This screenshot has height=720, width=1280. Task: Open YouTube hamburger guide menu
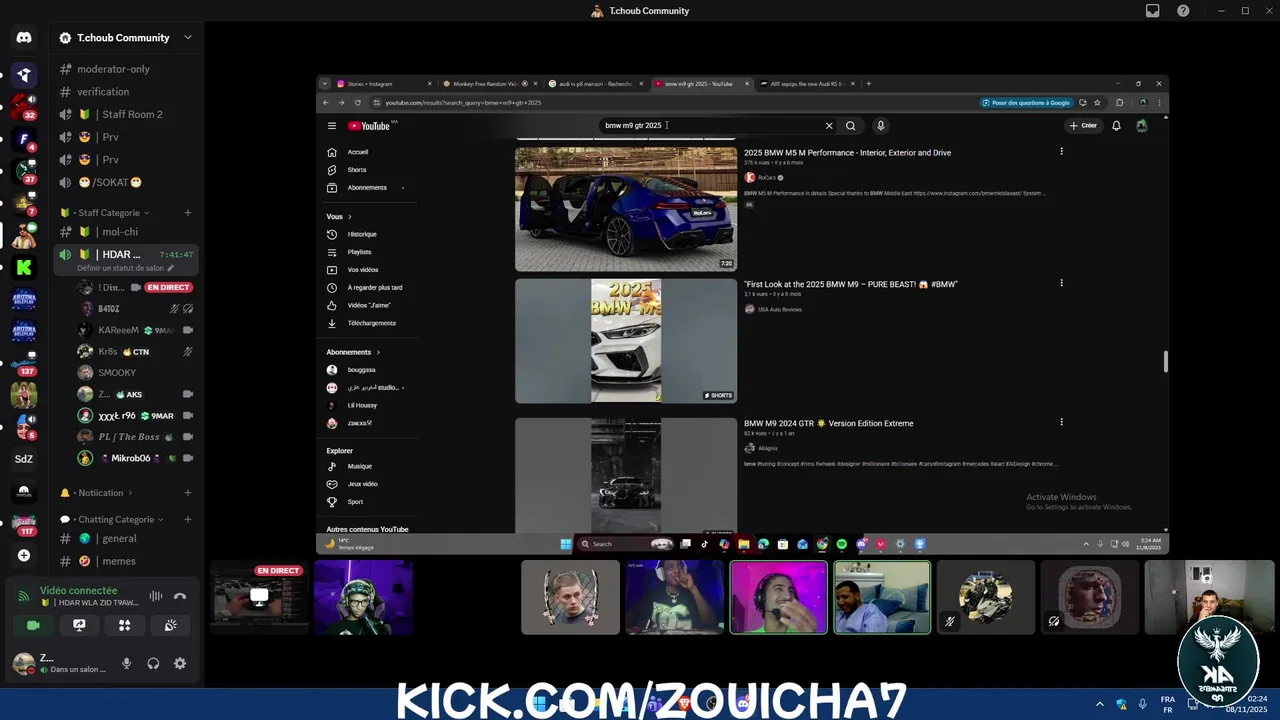coord(332,126)
